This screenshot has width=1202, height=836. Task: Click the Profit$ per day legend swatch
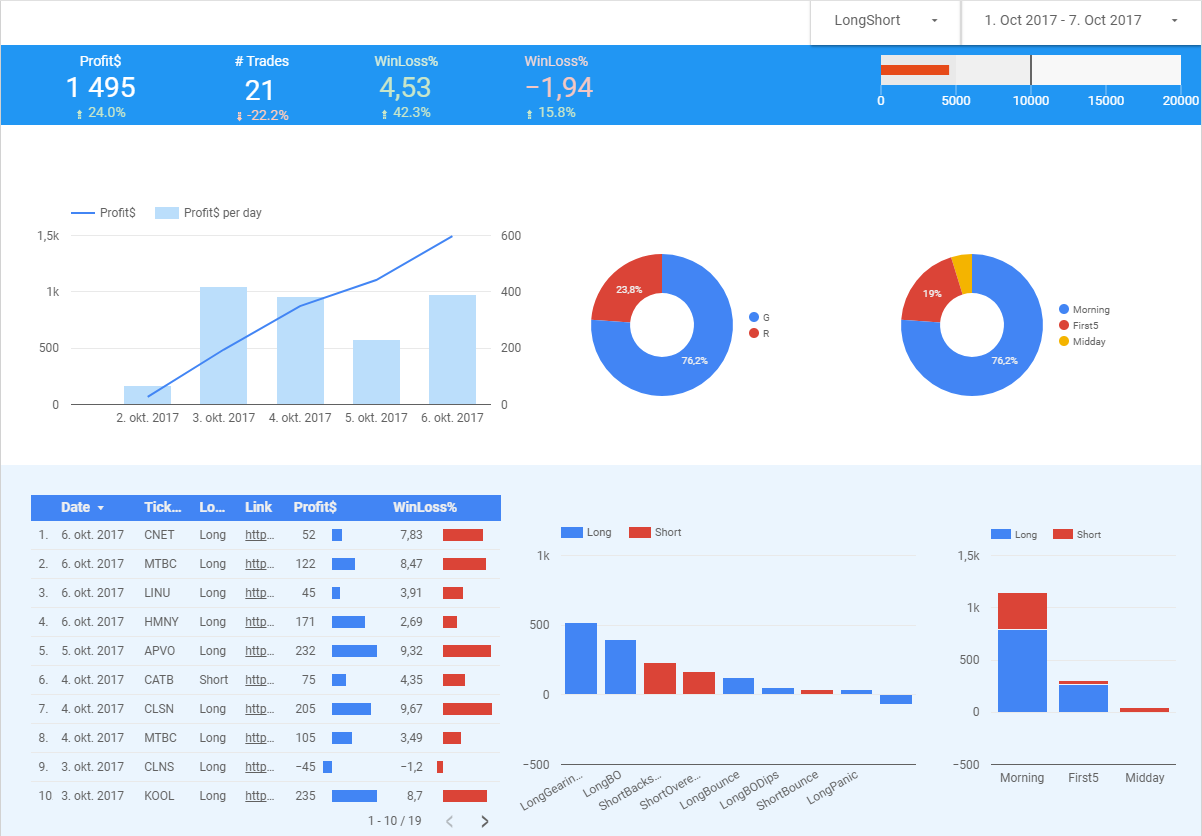point(167,213)
